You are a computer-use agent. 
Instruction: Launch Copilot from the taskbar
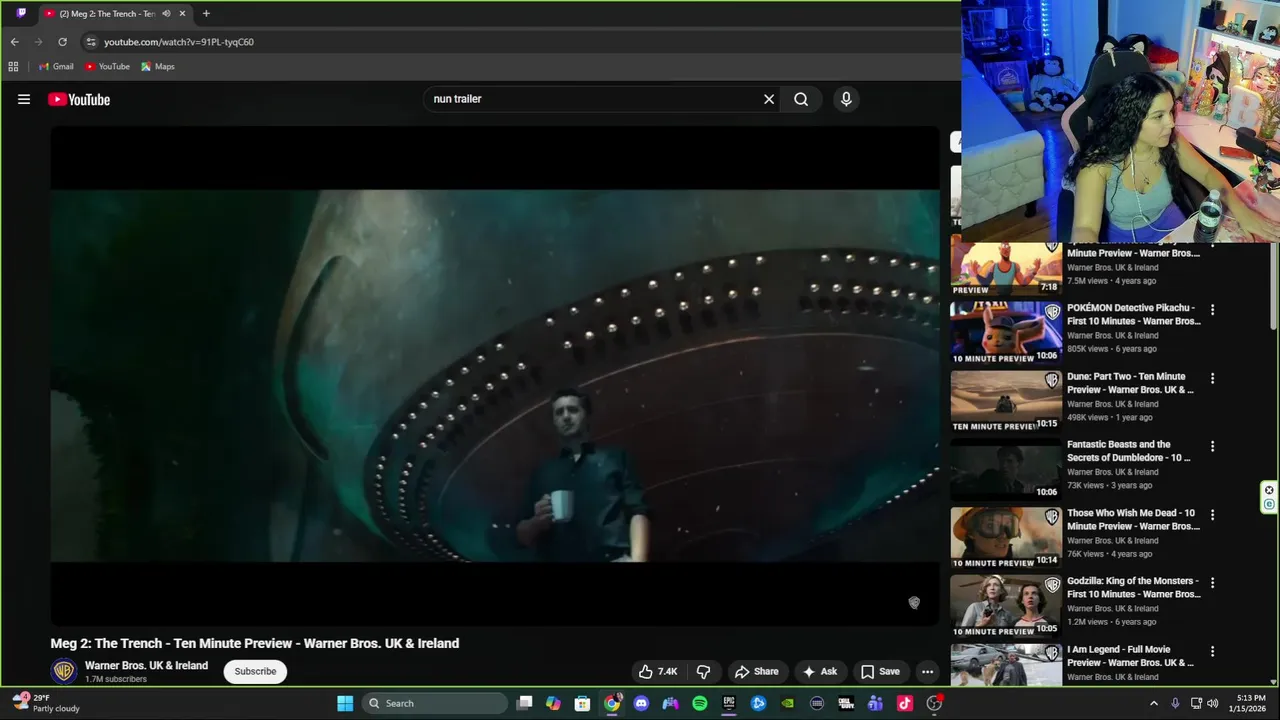pos(553,703)
